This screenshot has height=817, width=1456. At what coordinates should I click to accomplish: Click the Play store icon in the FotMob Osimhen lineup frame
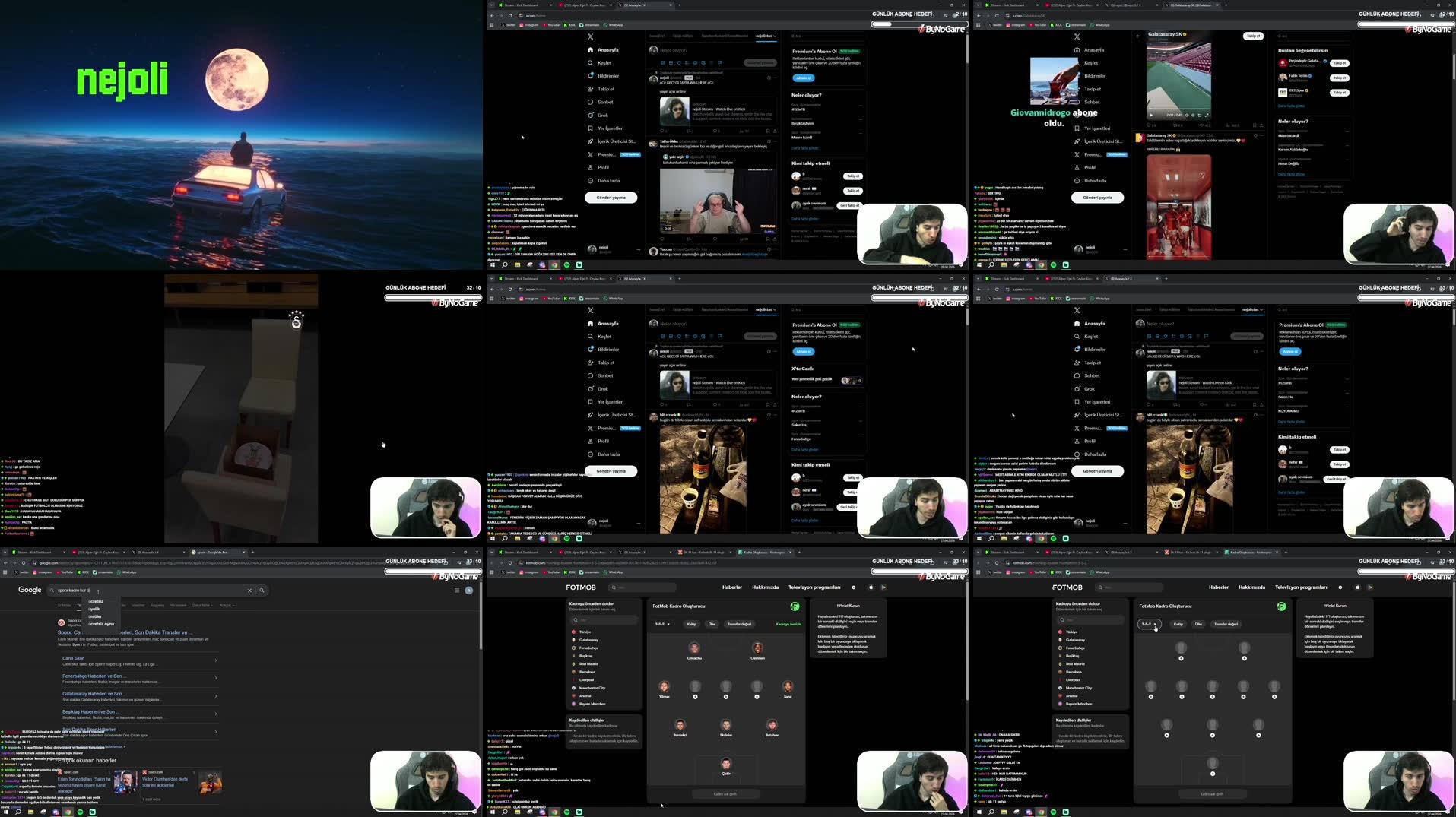click(883, 587)
